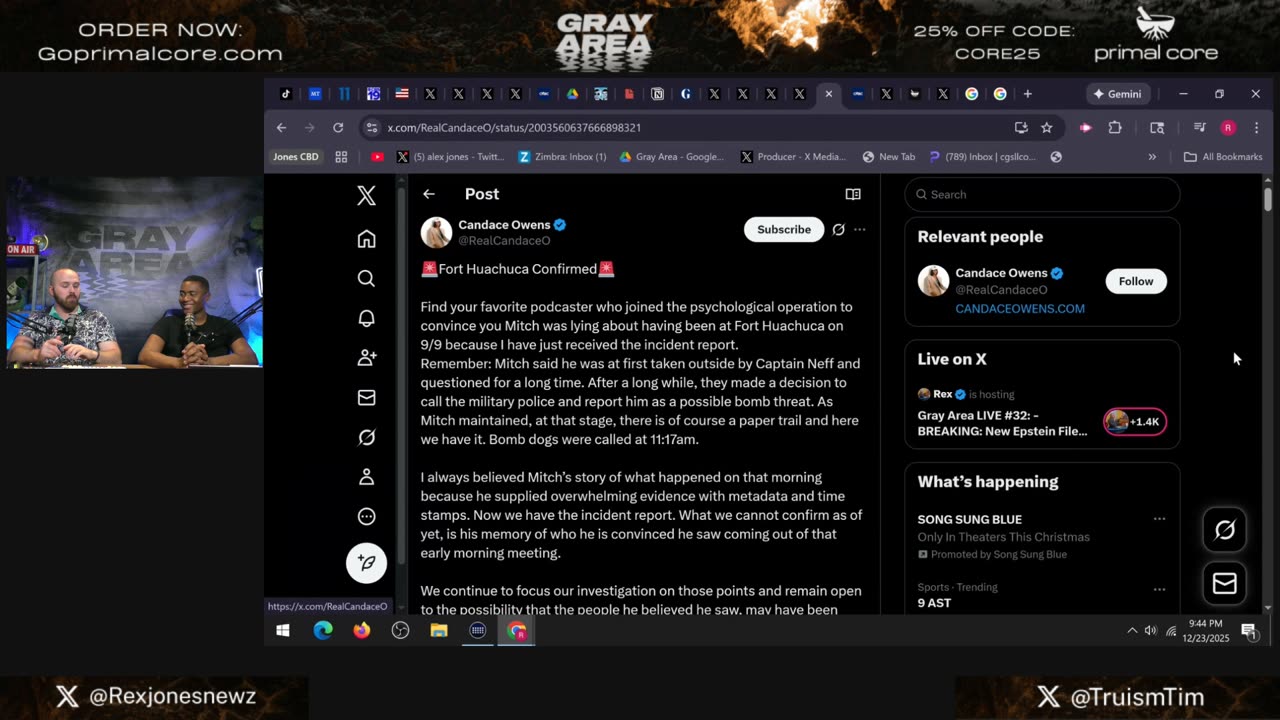Open Grok from the X sidebar
Screen dimensions: 1280x720
pyautogui.click(x=366, y=437)
